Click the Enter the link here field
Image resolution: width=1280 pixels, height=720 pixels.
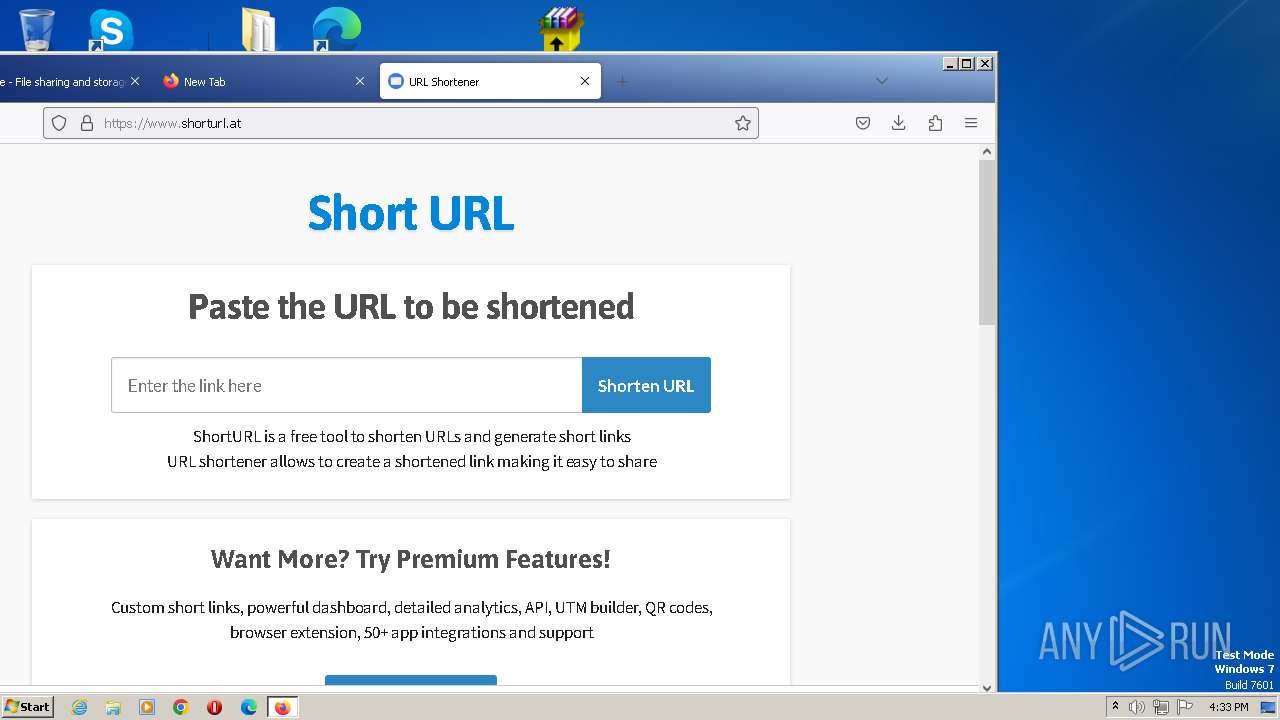(x=346, y=385)
